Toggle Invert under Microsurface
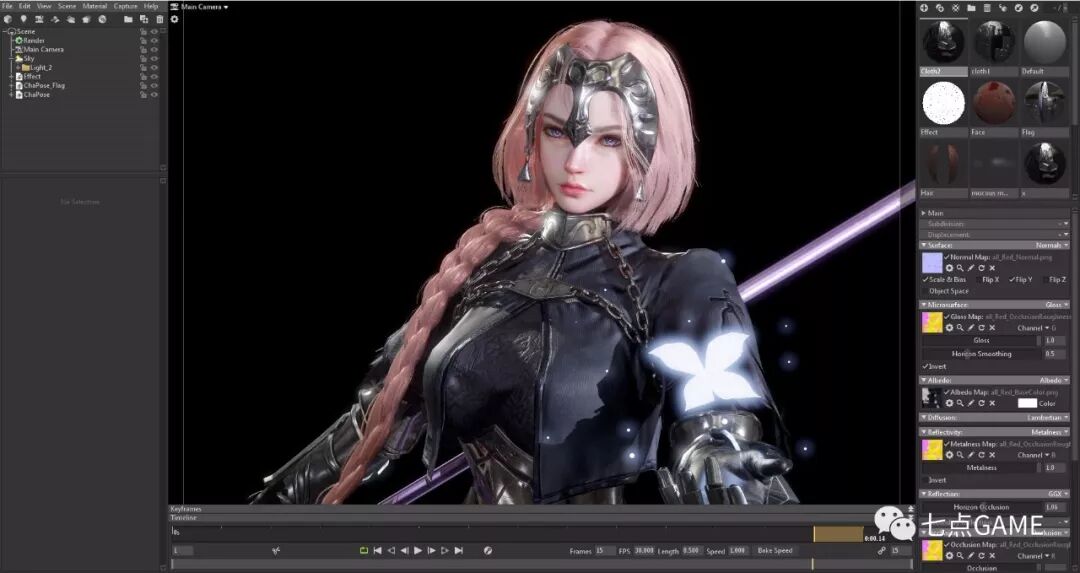The width and height of the screenshot is (1080, 573). [926, 366]
